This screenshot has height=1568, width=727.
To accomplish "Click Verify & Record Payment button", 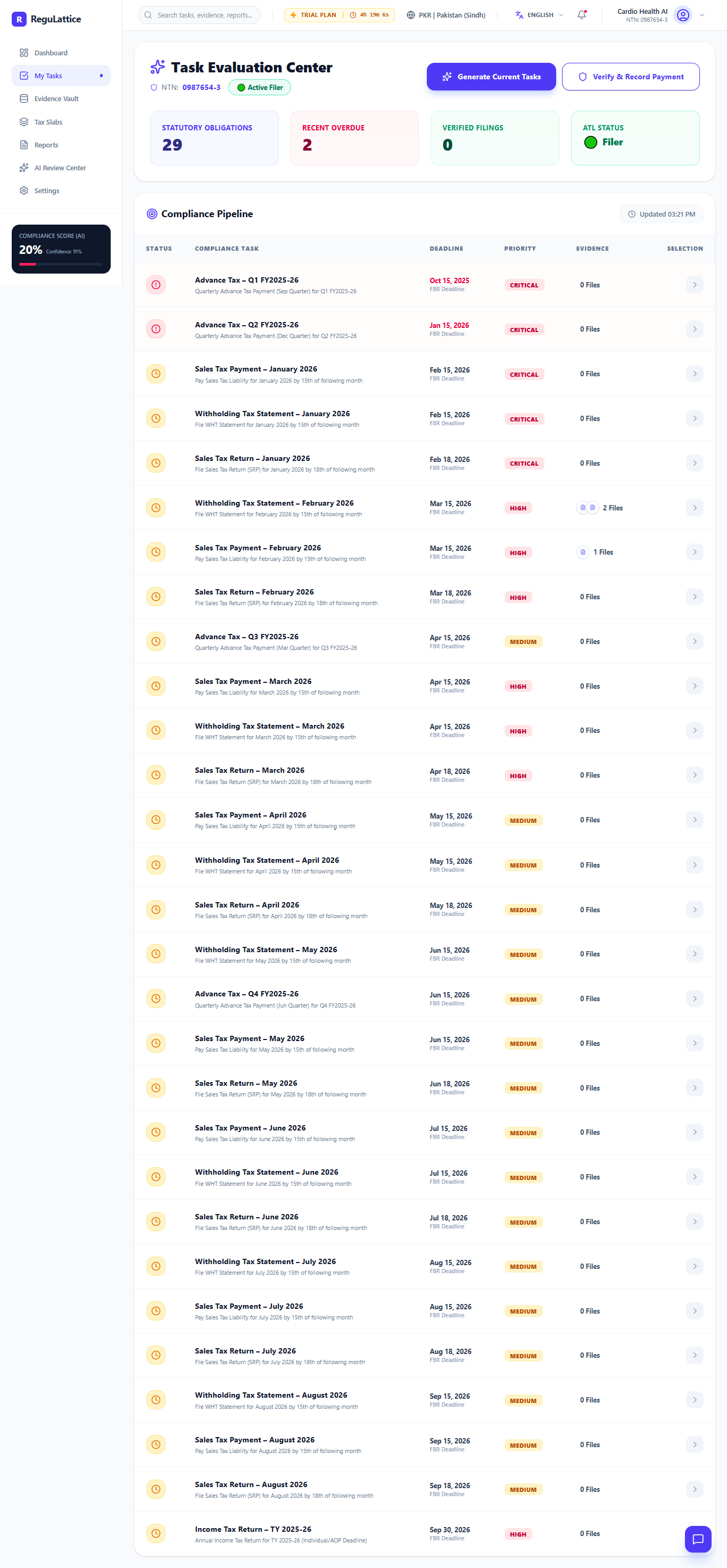I will click(630, 77).
